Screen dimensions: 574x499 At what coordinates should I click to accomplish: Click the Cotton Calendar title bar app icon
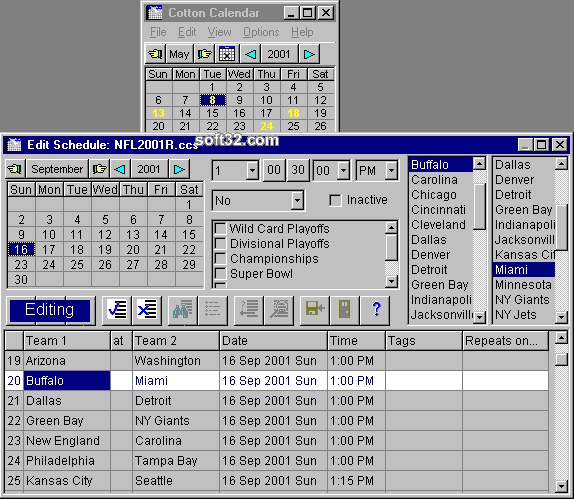154,13
